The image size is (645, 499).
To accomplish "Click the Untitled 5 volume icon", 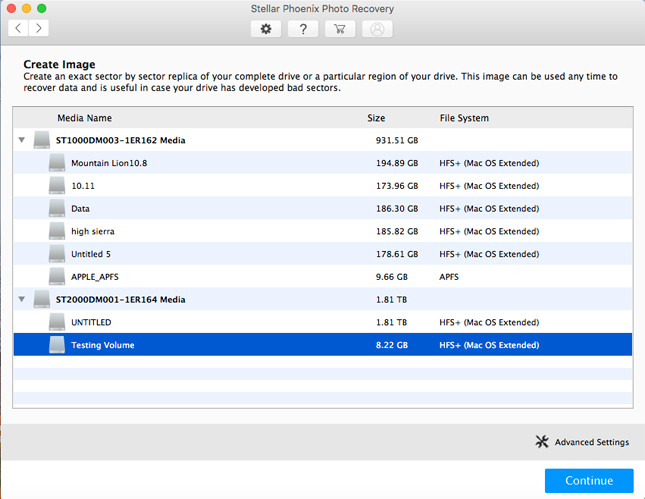I will (x=57, y=254).
